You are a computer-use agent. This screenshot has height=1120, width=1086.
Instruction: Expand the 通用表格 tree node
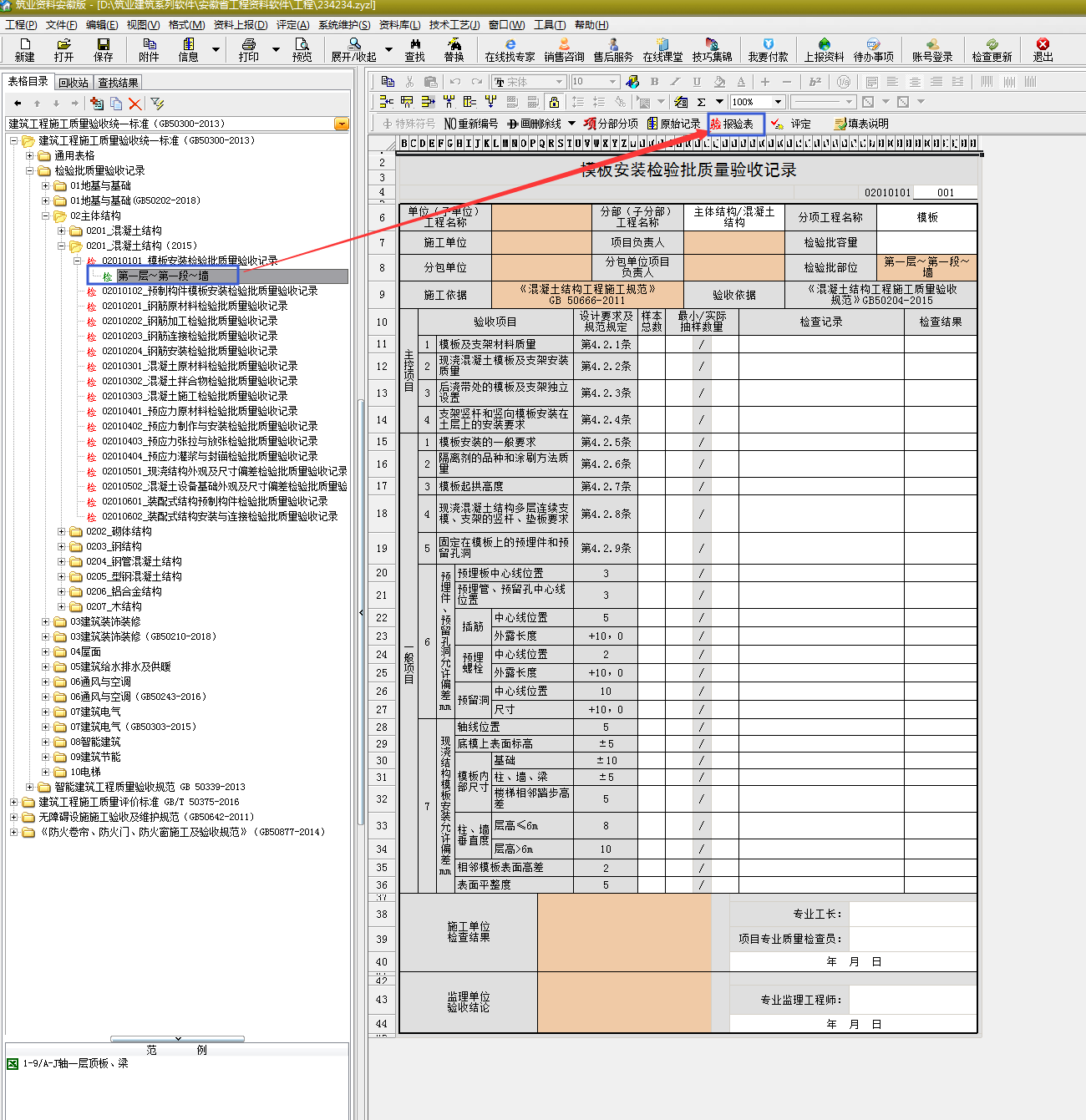point(30,155)
